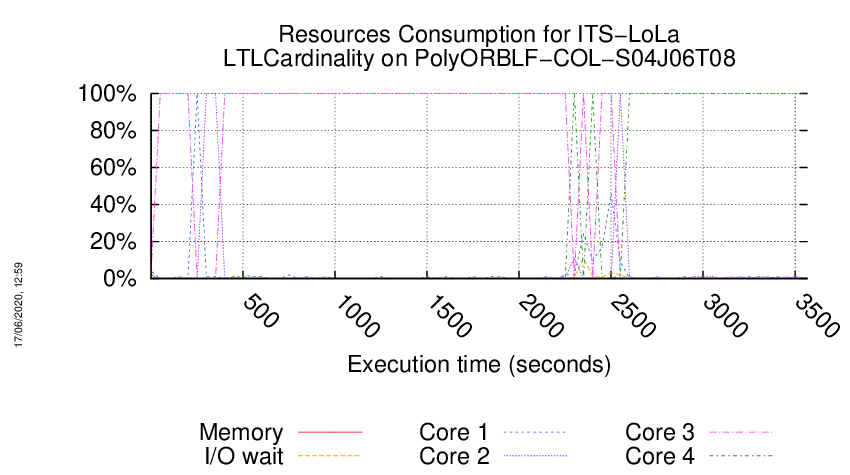
Task: Click the 3000 x-axis tick label
Action: 725,316
